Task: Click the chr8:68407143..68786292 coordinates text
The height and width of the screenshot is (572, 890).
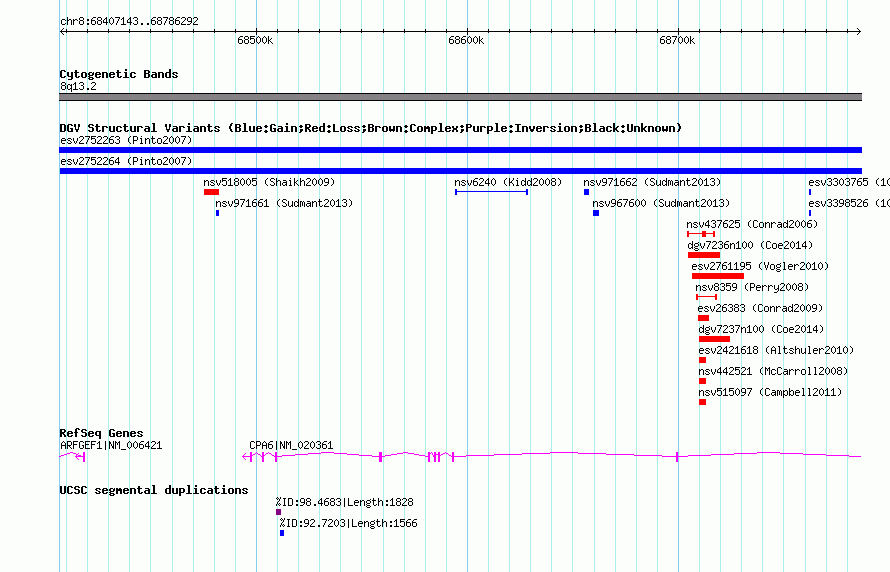Action: 129,21
